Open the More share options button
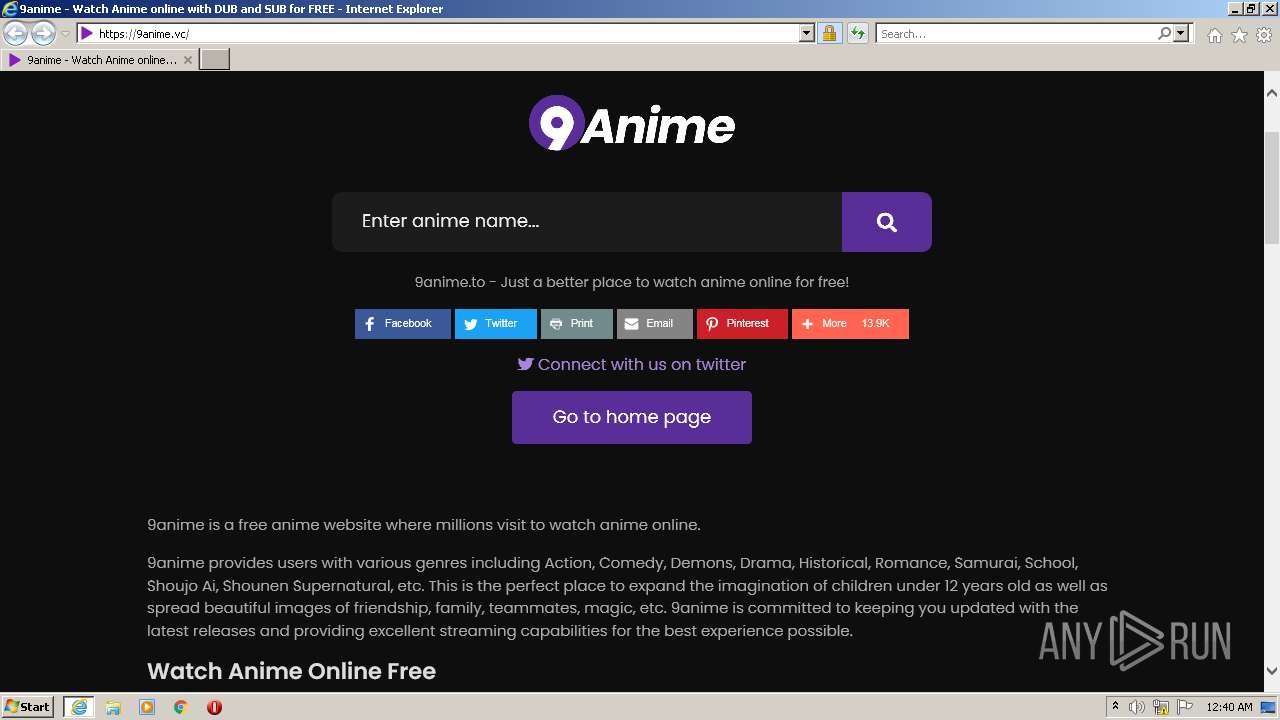 850,324
